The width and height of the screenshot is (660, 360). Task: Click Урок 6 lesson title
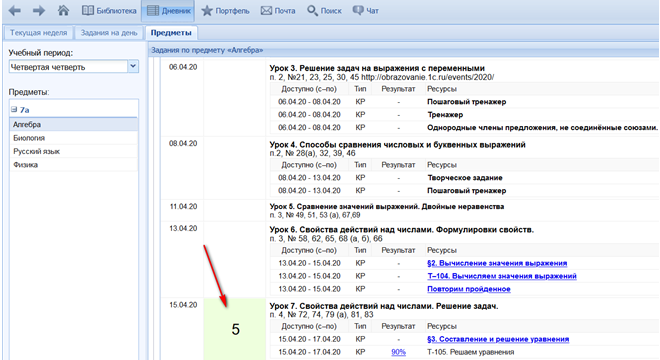tap(402, 230)
